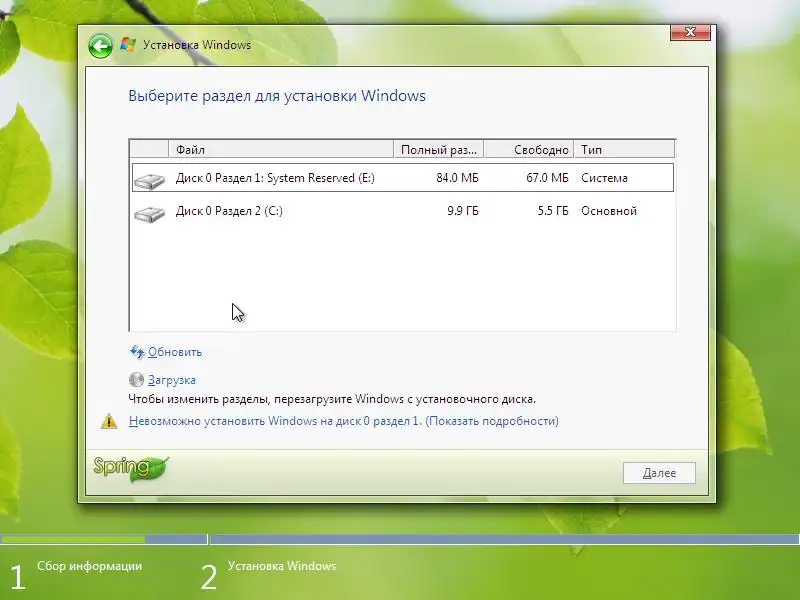Select row Диск 0 Раздел 1: System Reserved (E:)
Viewport: 800px width, 600px height.
click(403, 178)
